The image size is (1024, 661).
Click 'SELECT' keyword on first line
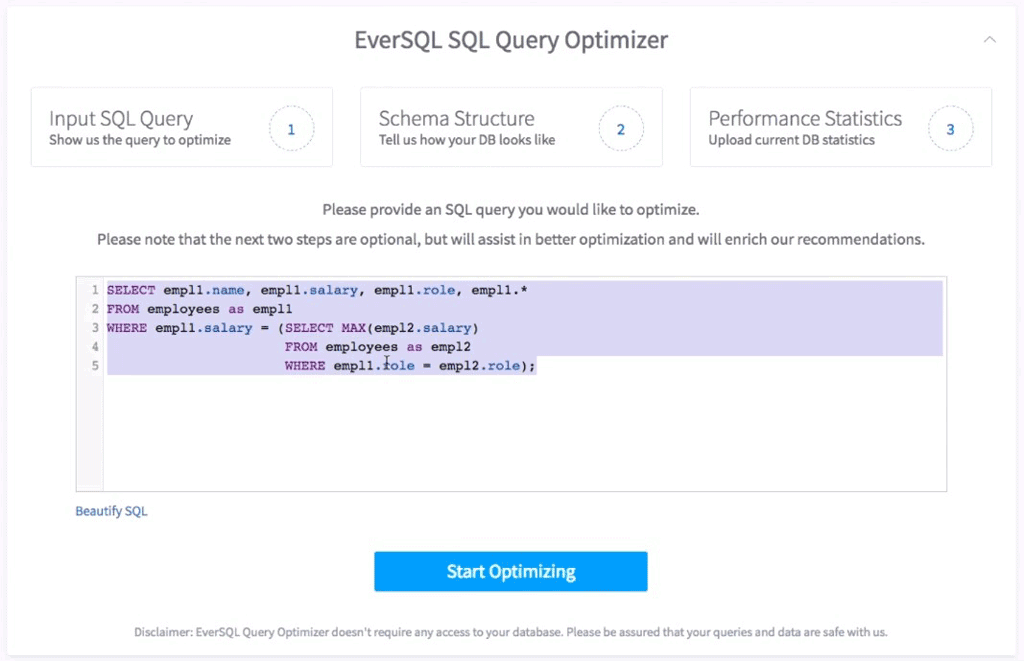coord(131,290)
